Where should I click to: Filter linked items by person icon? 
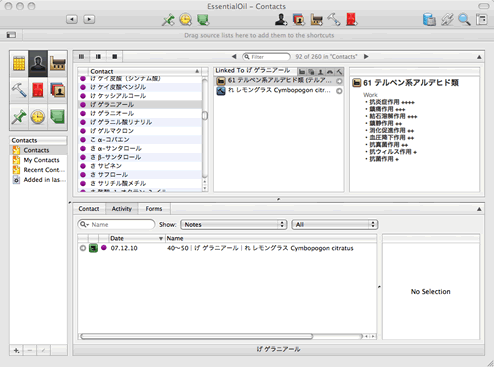(x=320, y=72)
